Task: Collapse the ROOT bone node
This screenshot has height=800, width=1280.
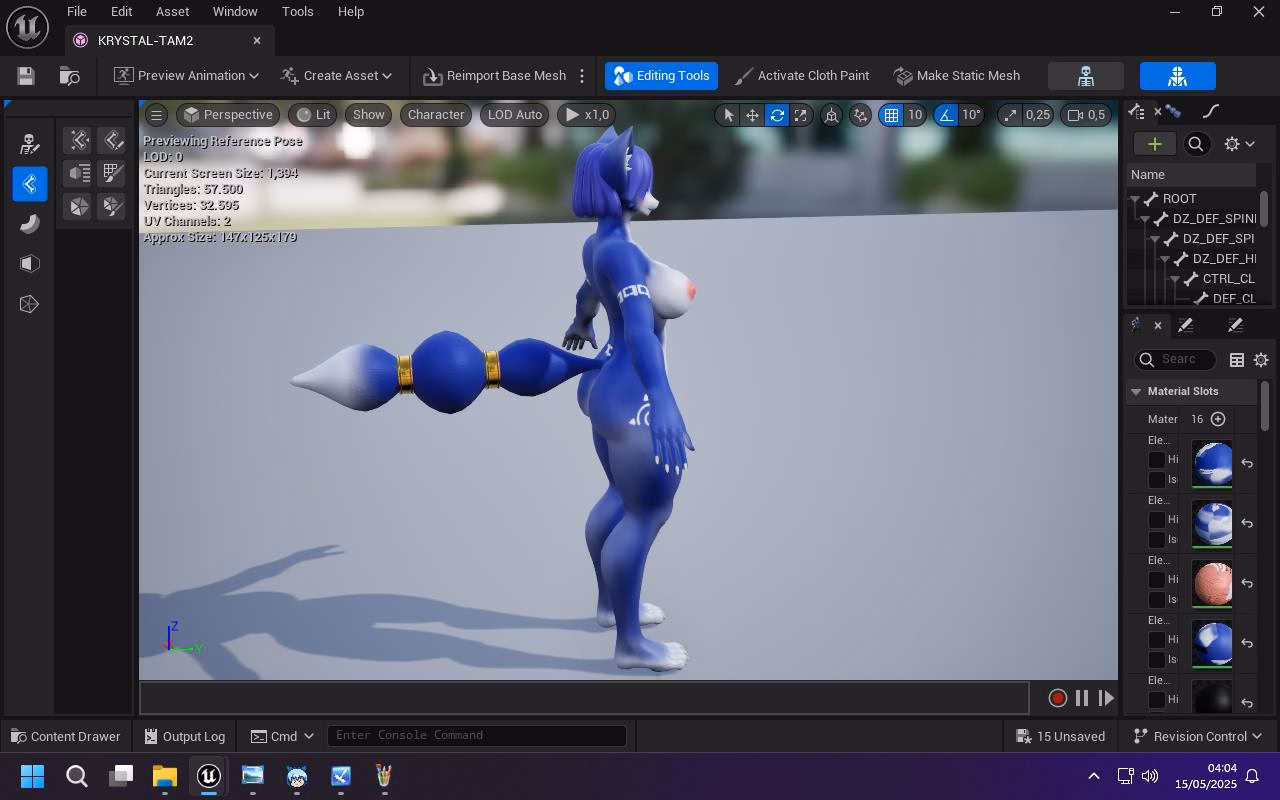Action: click(1135, 199)
